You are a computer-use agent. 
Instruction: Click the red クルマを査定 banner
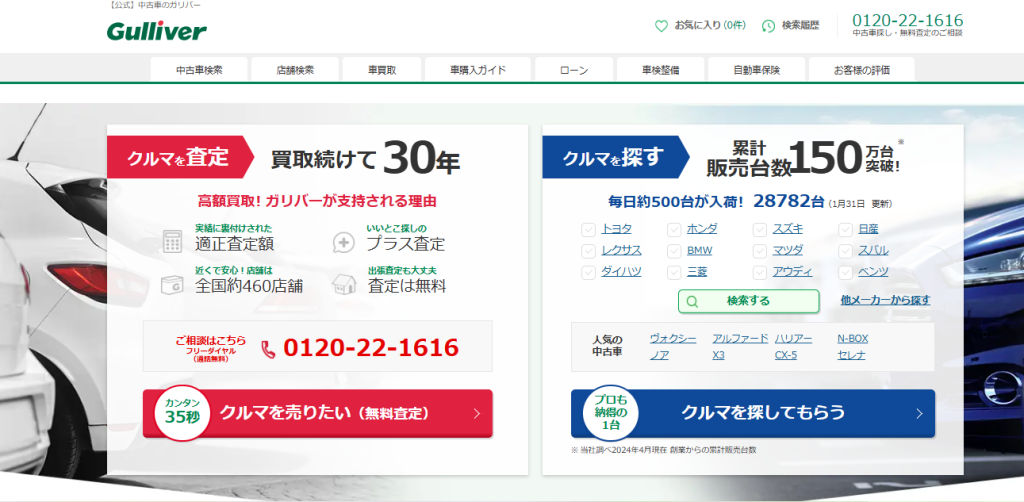tap(180, 157)
